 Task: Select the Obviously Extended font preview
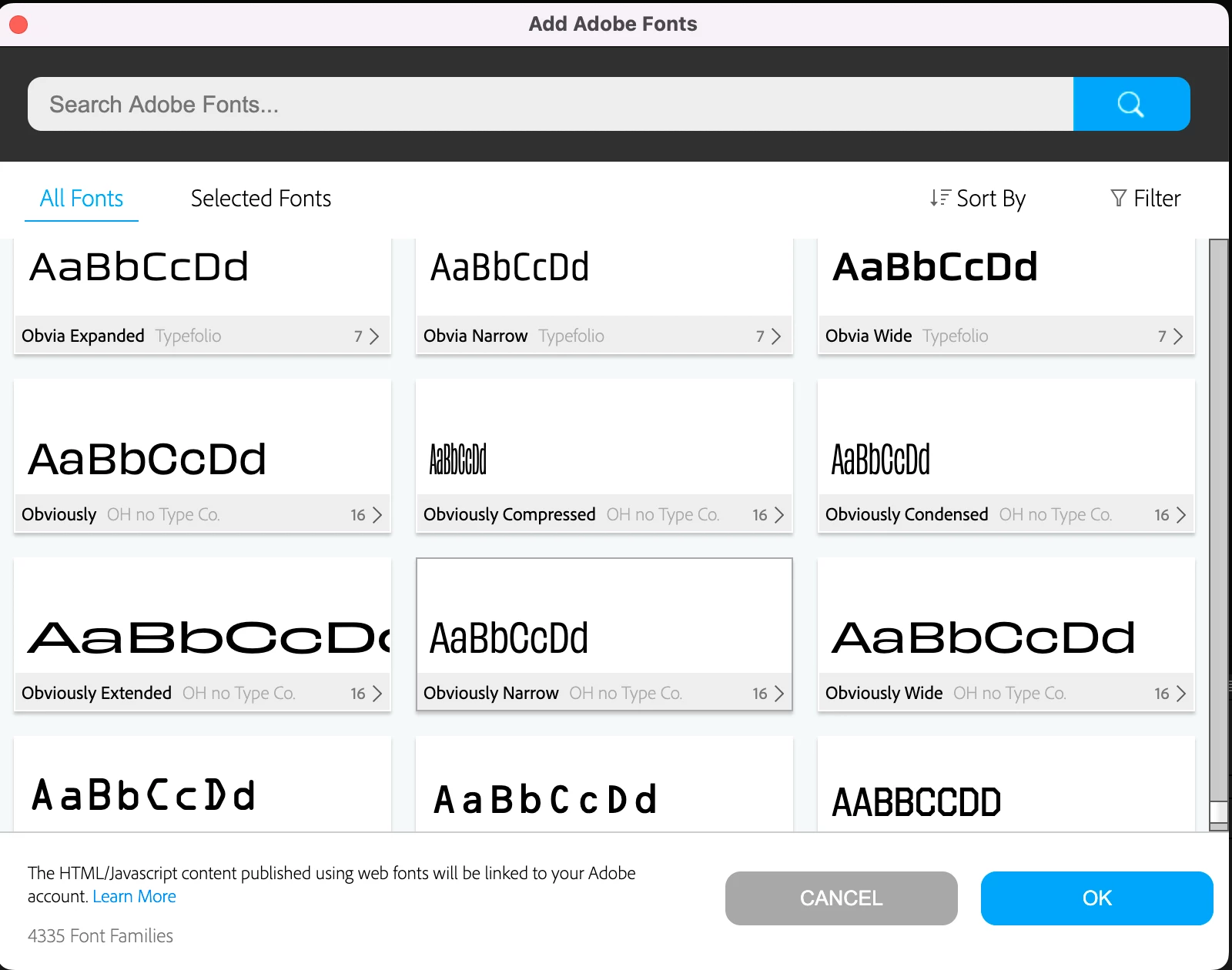[x=203, y=616]
